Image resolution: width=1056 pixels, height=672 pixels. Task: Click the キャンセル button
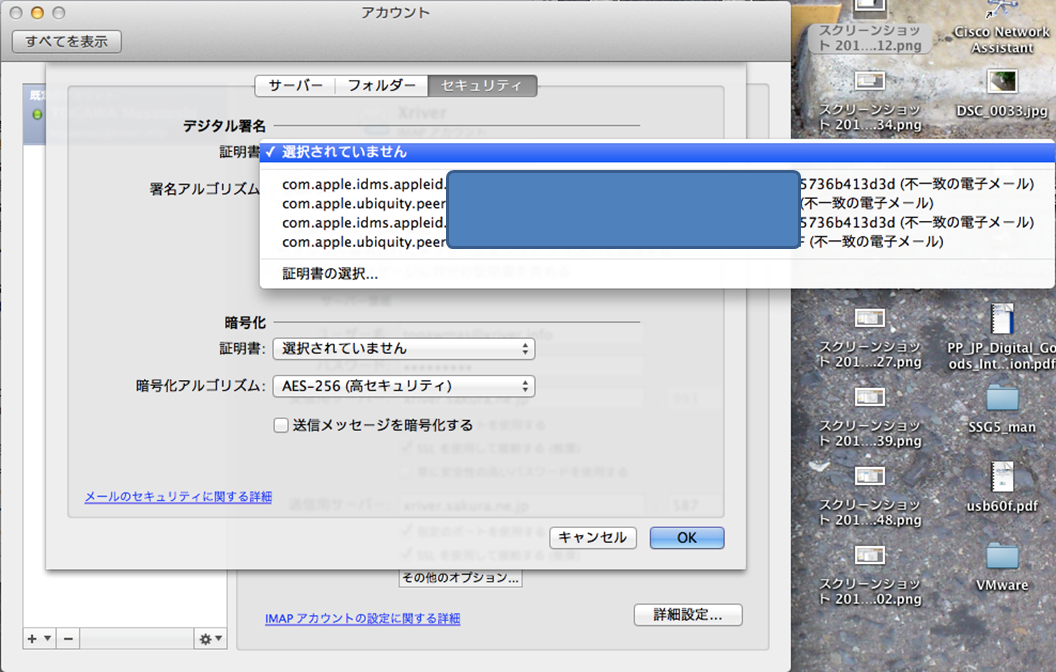[x=592, y=538]
